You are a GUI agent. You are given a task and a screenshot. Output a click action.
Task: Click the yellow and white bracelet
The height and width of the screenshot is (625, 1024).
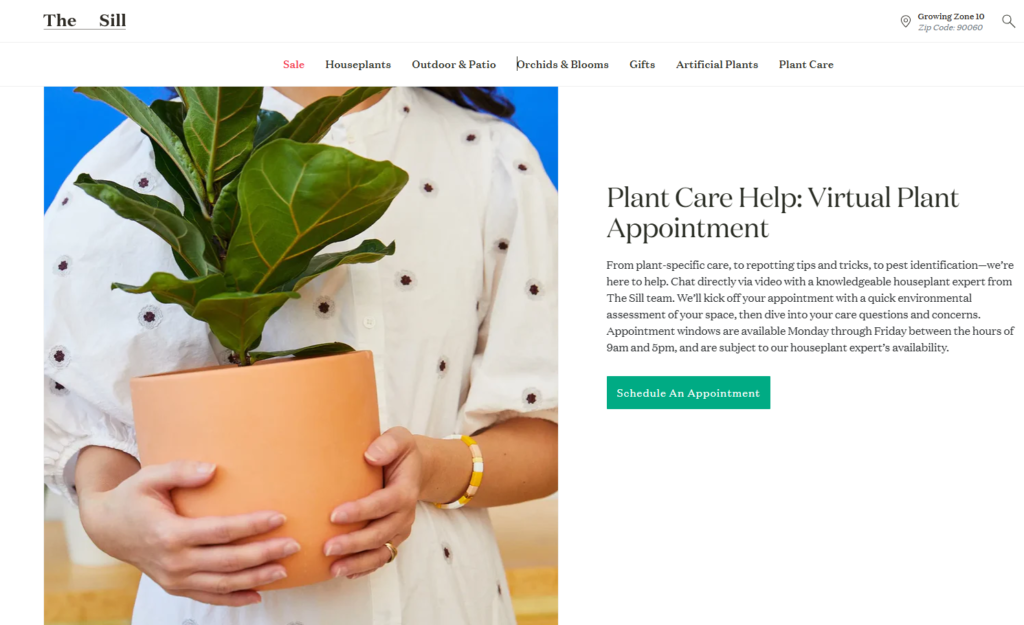click(x=465, y=472)
